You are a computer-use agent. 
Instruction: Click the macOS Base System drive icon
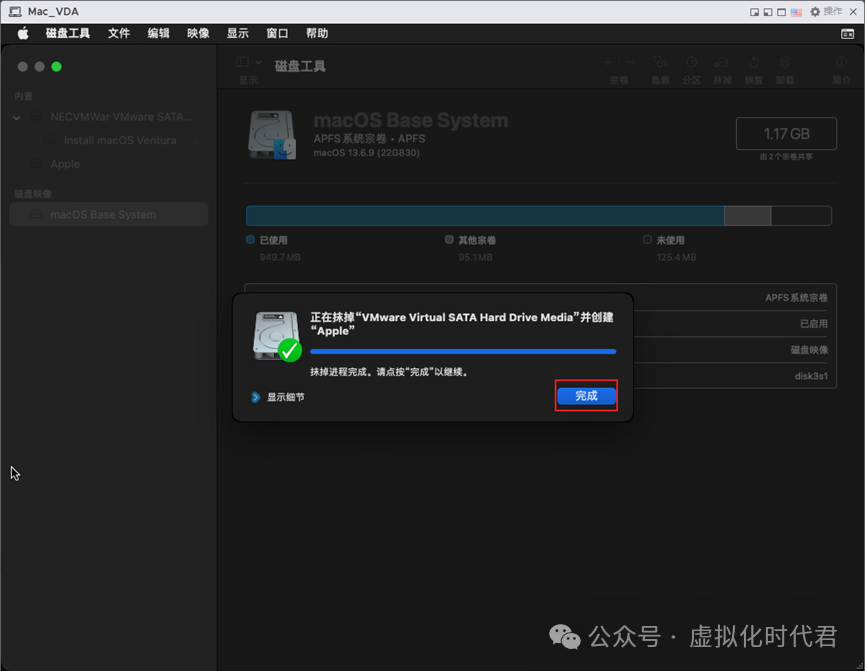pos(272,135)
